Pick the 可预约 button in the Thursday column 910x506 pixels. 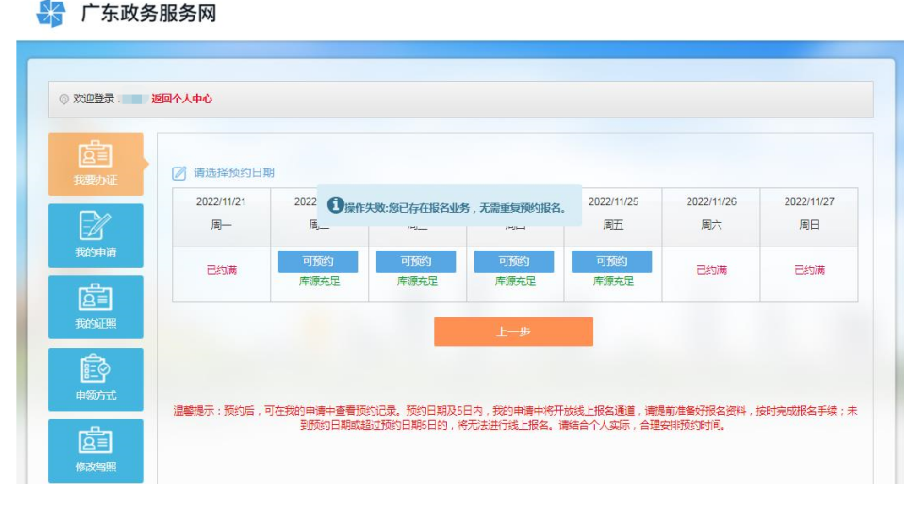(x=514, y=261)
